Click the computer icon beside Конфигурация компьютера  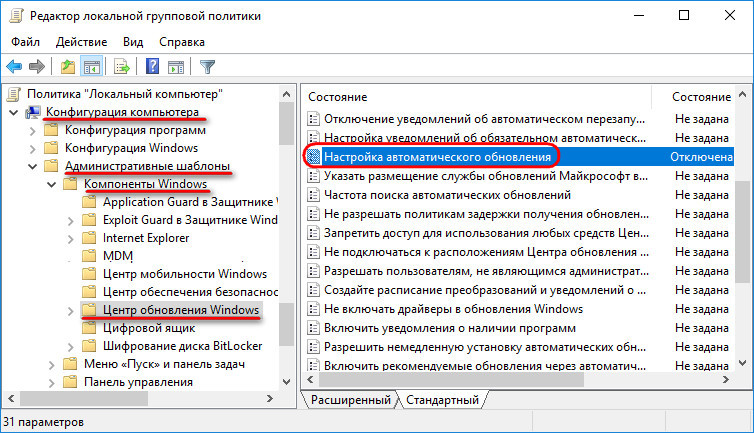33,112
